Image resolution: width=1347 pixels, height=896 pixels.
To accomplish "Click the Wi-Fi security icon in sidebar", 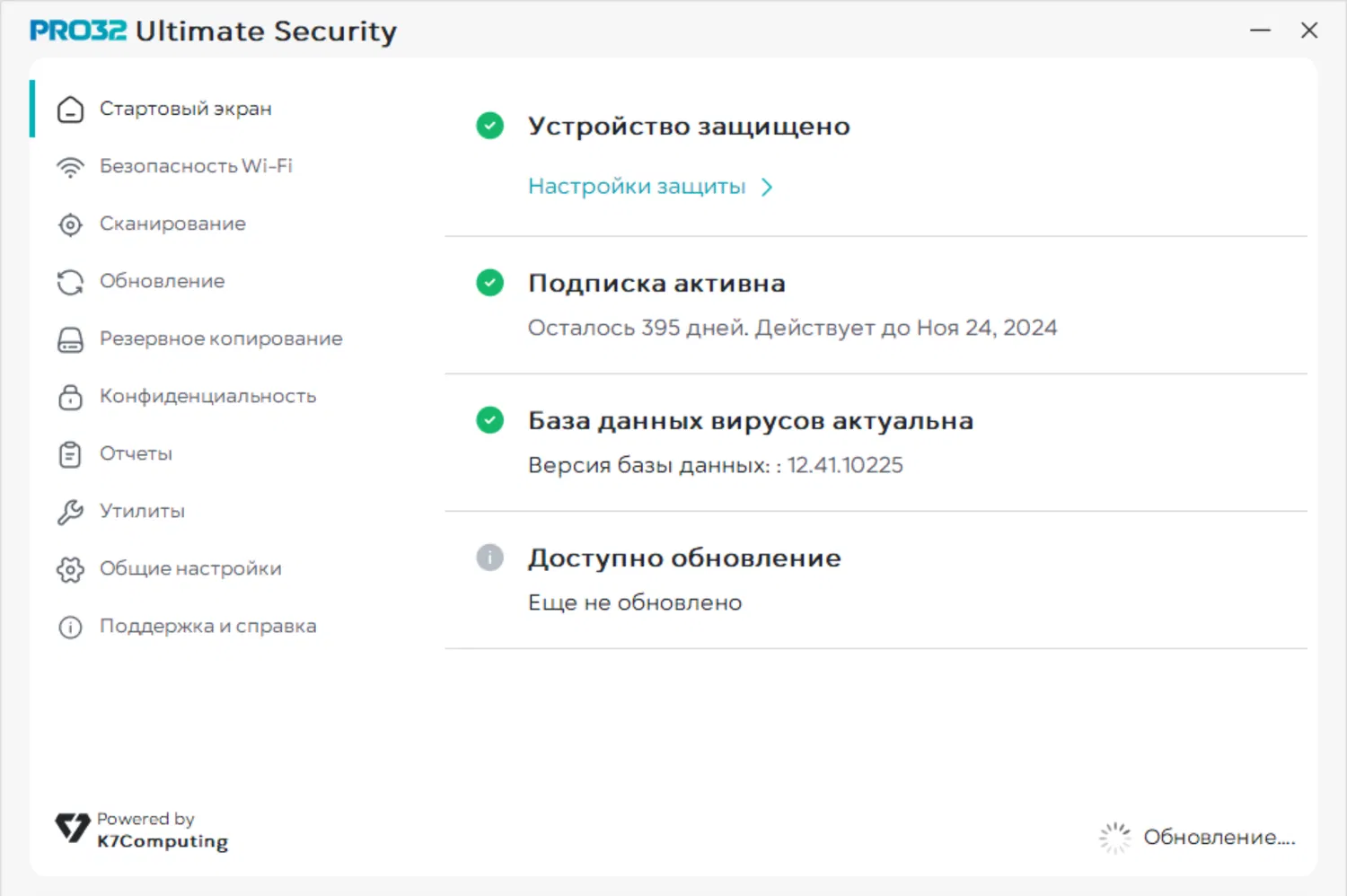I will 70,167.
